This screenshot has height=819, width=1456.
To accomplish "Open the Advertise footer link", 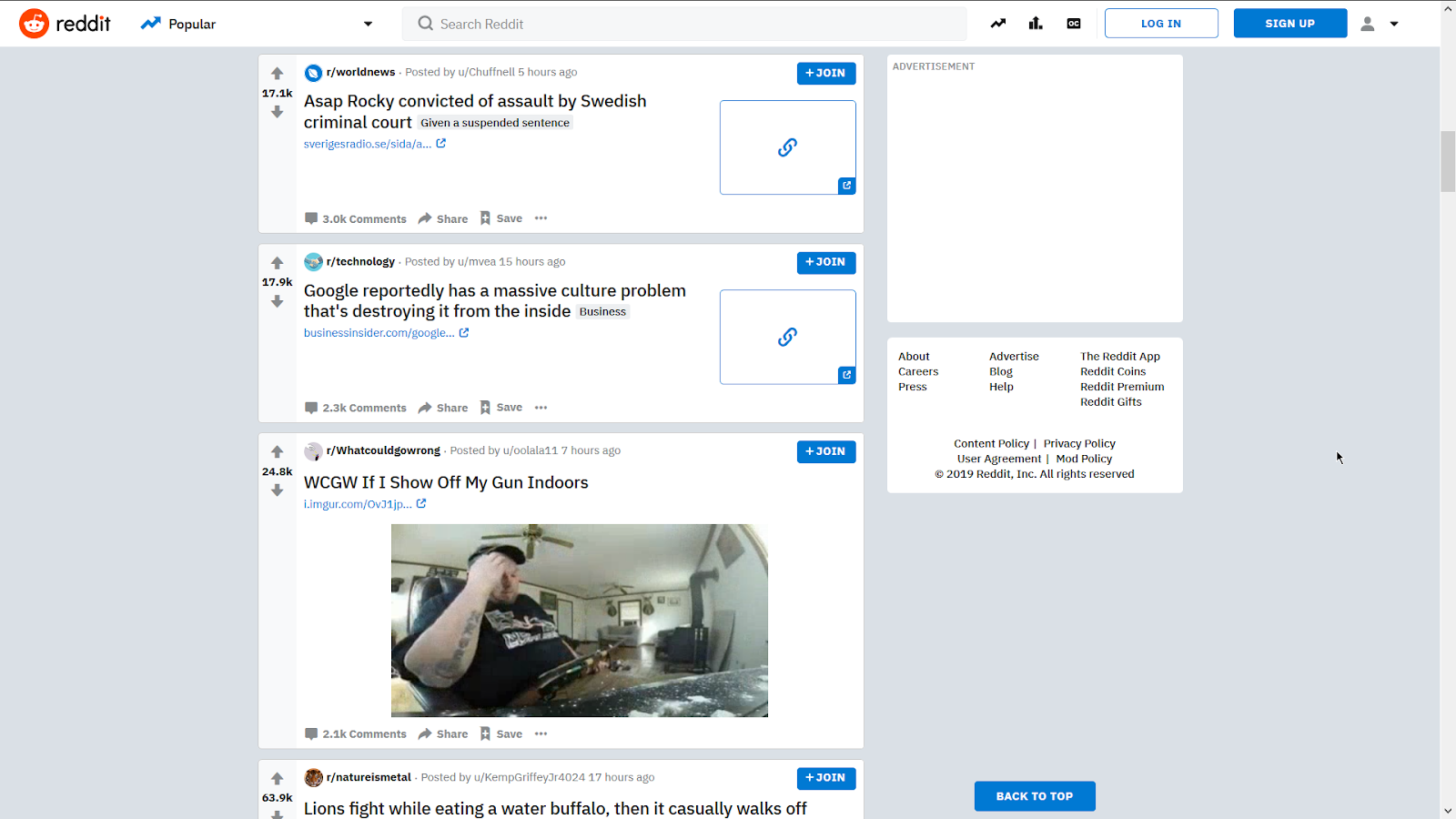I will click(x=1014, y=357).
